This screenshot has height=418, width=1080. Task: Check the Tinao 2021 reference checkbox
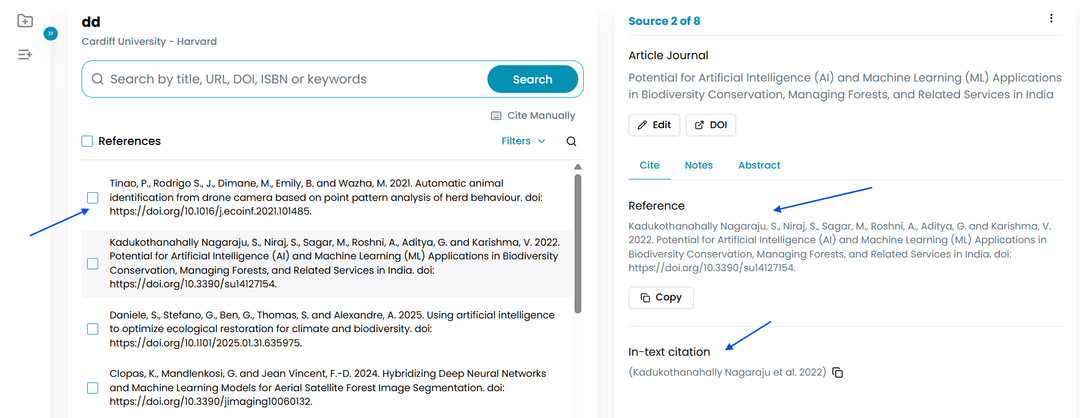point(93,198)
